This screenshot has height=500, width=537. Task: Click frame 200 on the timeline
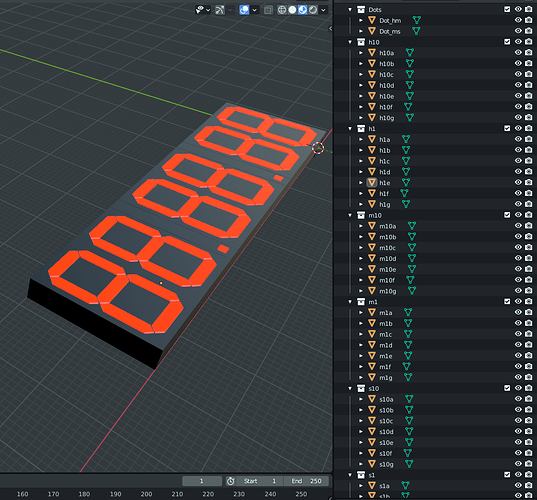point(146,494)
